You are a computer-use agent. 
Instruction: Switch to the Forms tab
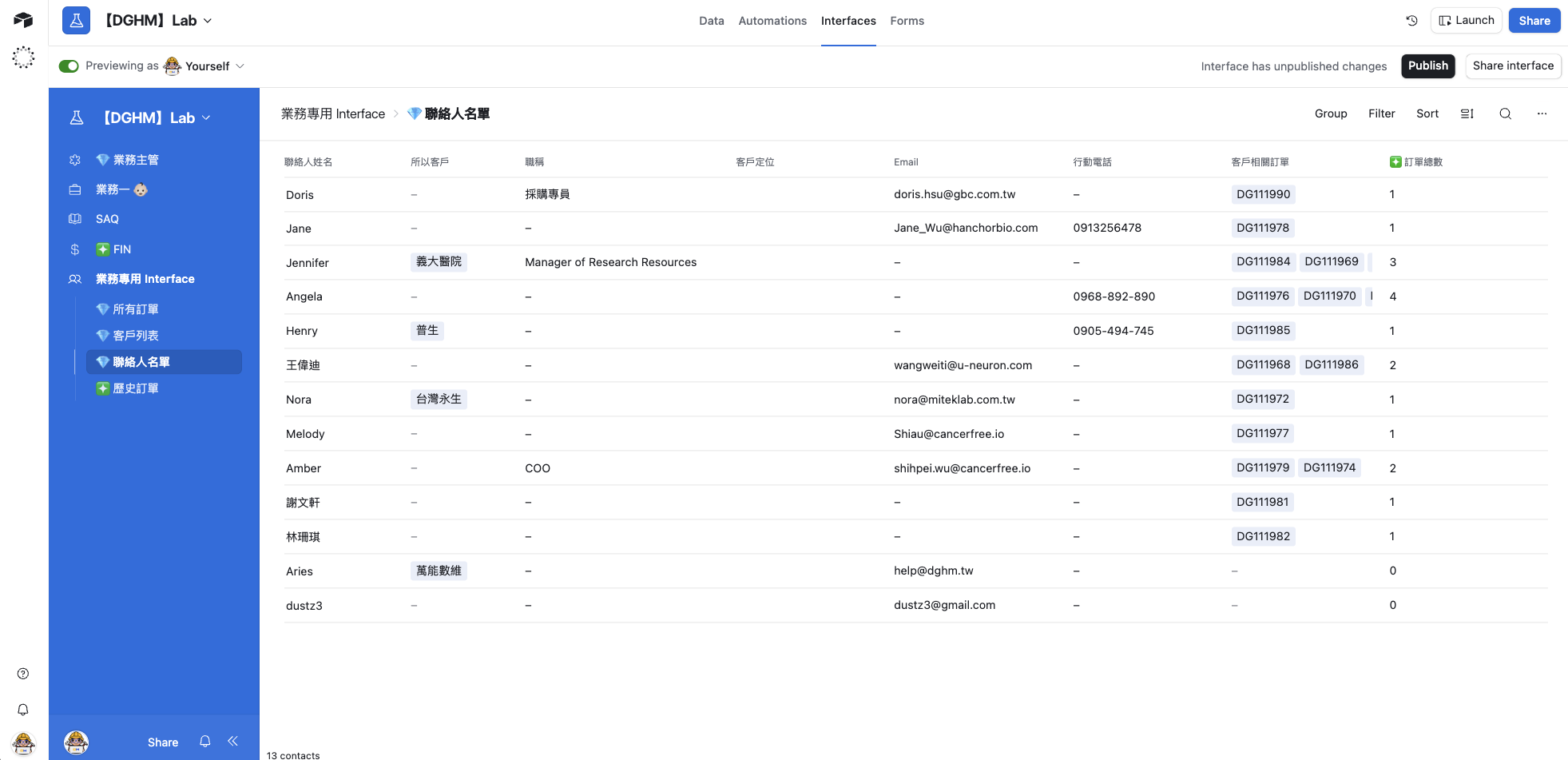(907, 21)
